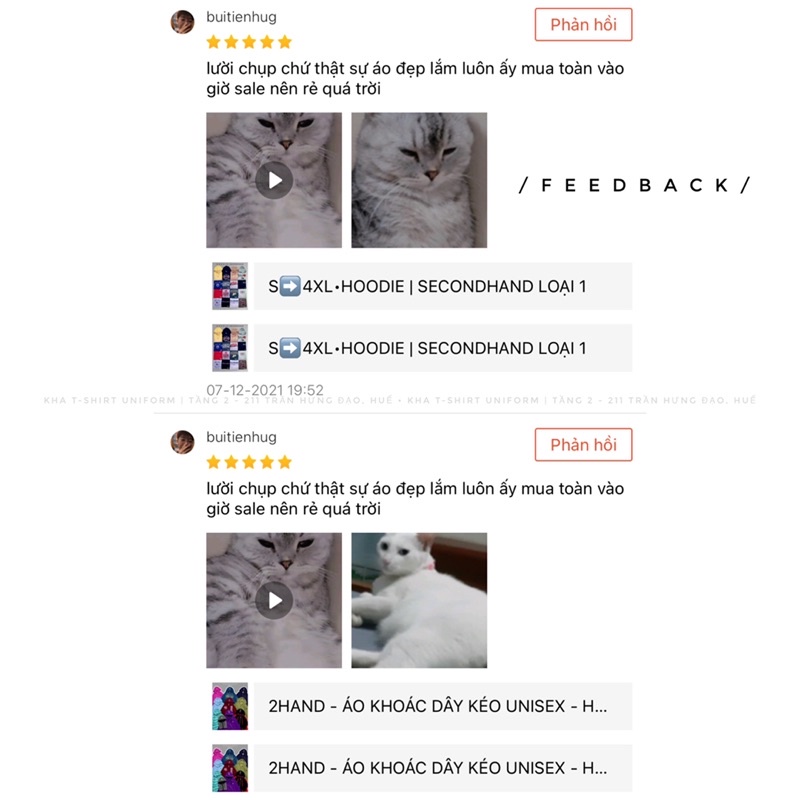Image resolution: width=800 pixels, height=800 pixels.
Task: Open the last zipper jacket product thumbnail
Action: click(x=230, y=768)
